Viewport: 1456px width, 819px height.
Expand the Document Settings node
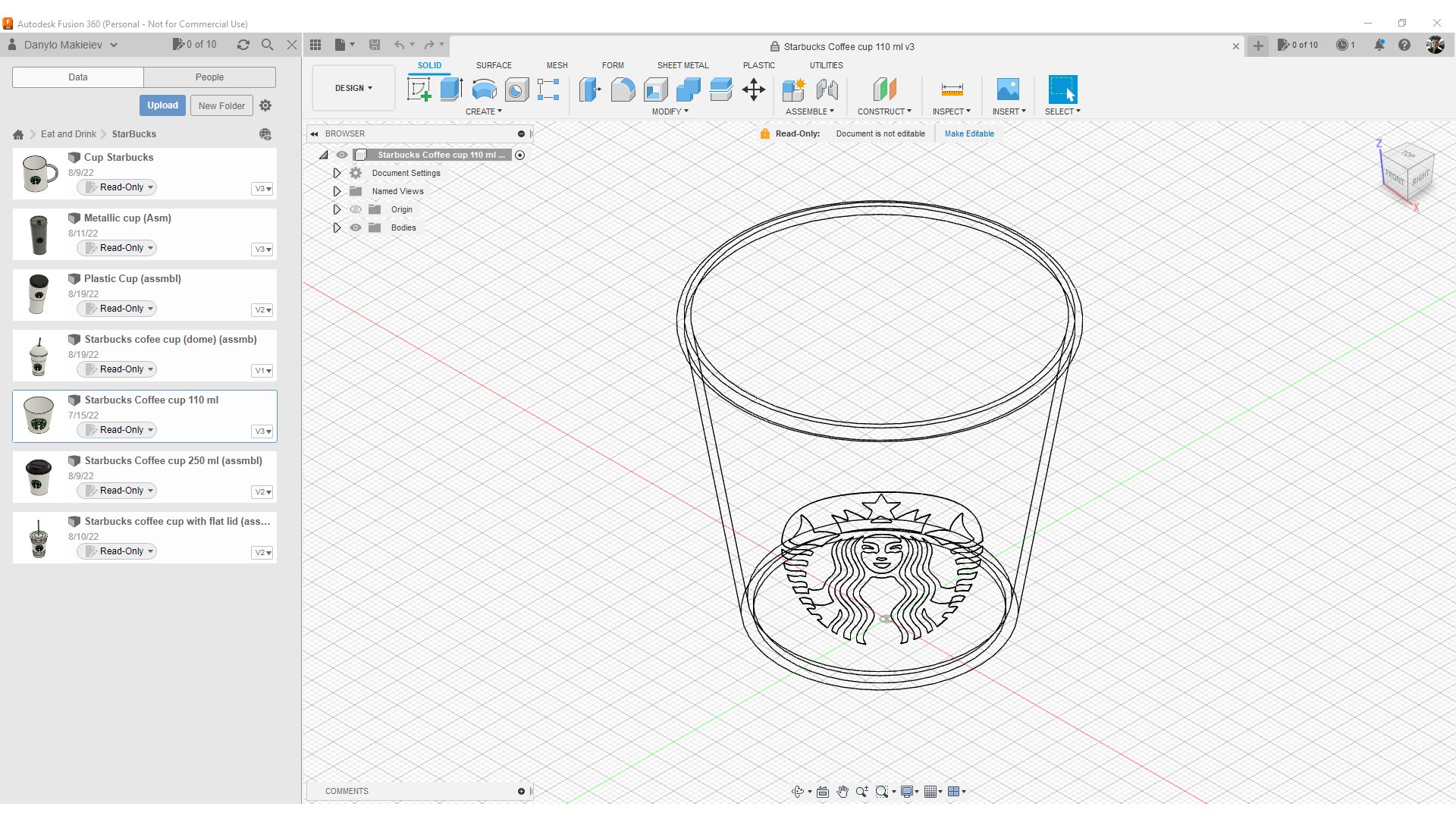337,173
